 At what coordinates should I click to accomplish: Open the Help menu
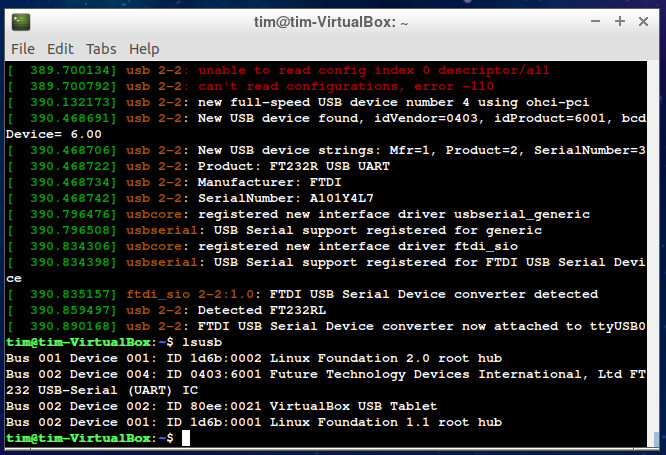pos(144,48)
